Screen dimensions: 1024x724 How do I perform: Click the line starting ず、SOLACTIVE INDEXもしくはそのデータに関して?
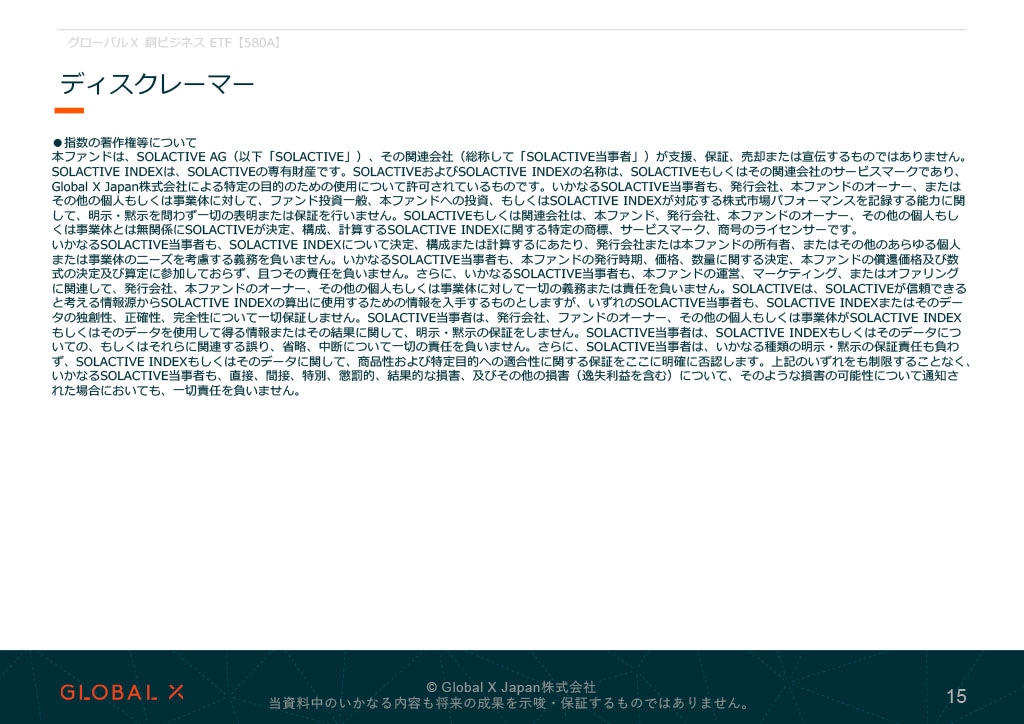coord(511,362)
